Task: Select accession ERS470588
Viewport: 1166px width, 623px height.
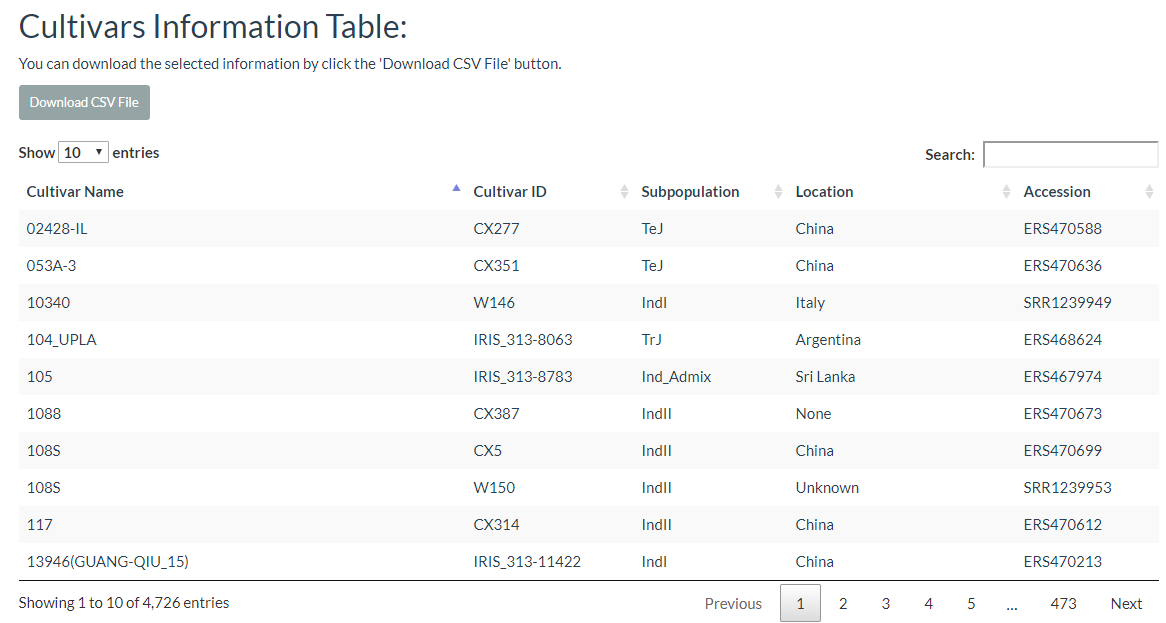Action: click(1062, 229)
